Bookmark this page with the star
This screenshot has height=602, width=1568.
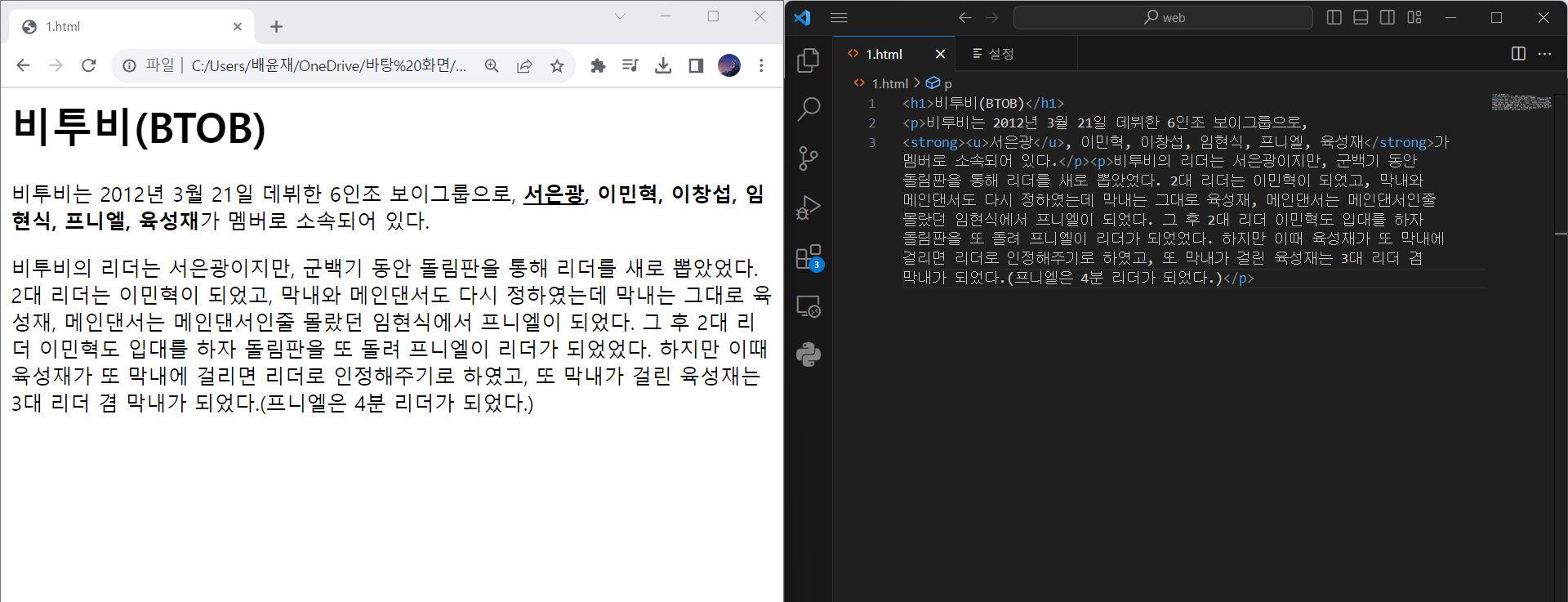tap(557, 65)
